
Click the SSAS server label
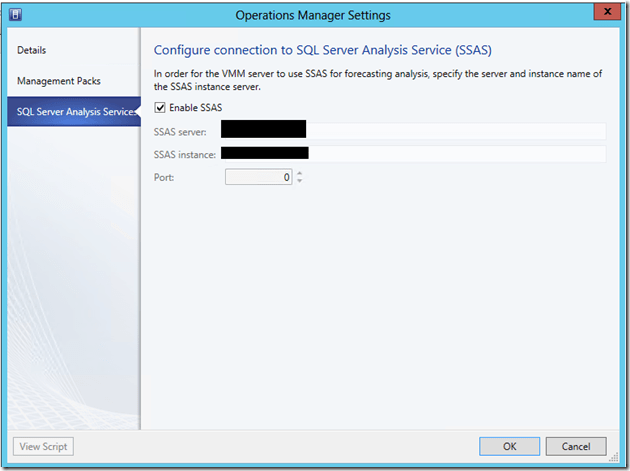click(x=180, y=131)
